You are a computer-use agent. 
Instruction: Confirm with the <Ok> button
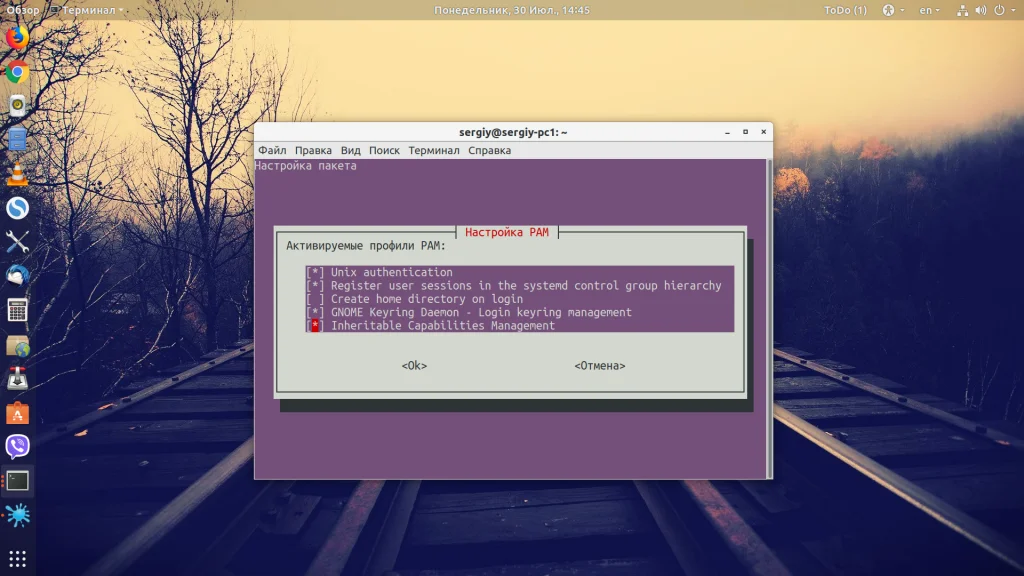pyautogui.click(x=414, y=366)
